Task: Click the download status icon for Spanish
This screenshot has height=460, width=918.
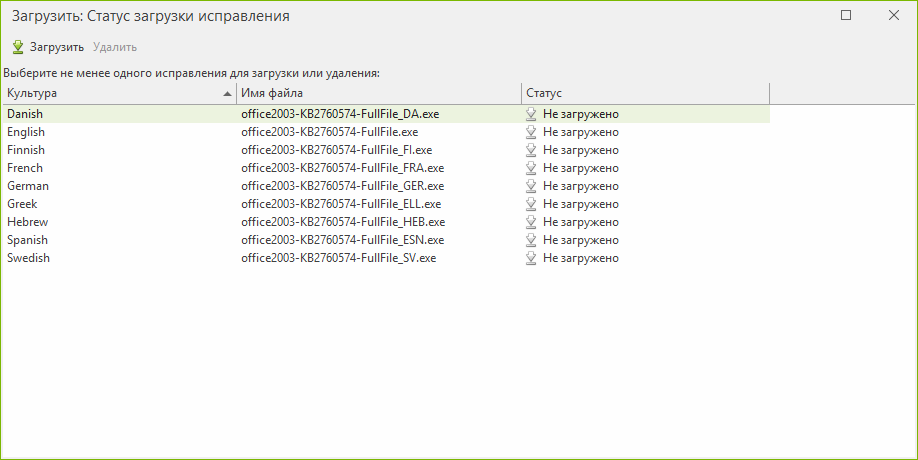Action: 531,240
